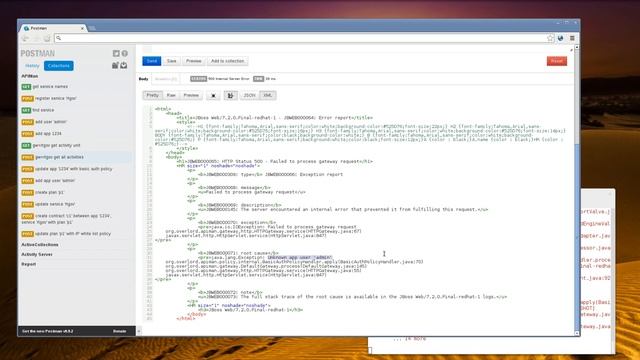This screenshot has width=640, height=360.
Task: Open "register service 'frgov'" request
Action: tap(76, 98)
